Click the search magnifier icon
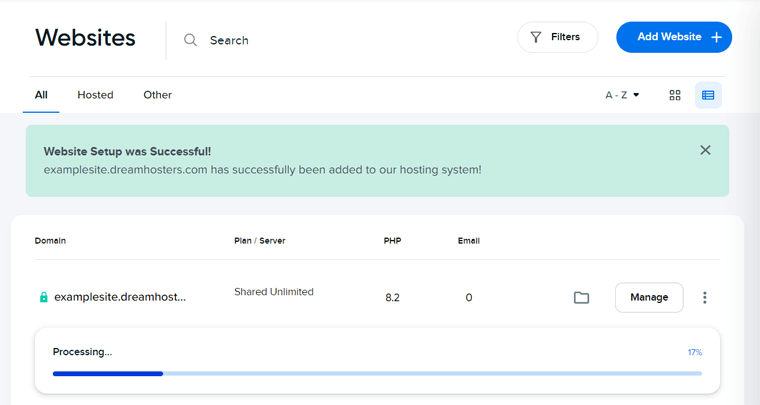The image size is (760, 405). click(190, 40)
